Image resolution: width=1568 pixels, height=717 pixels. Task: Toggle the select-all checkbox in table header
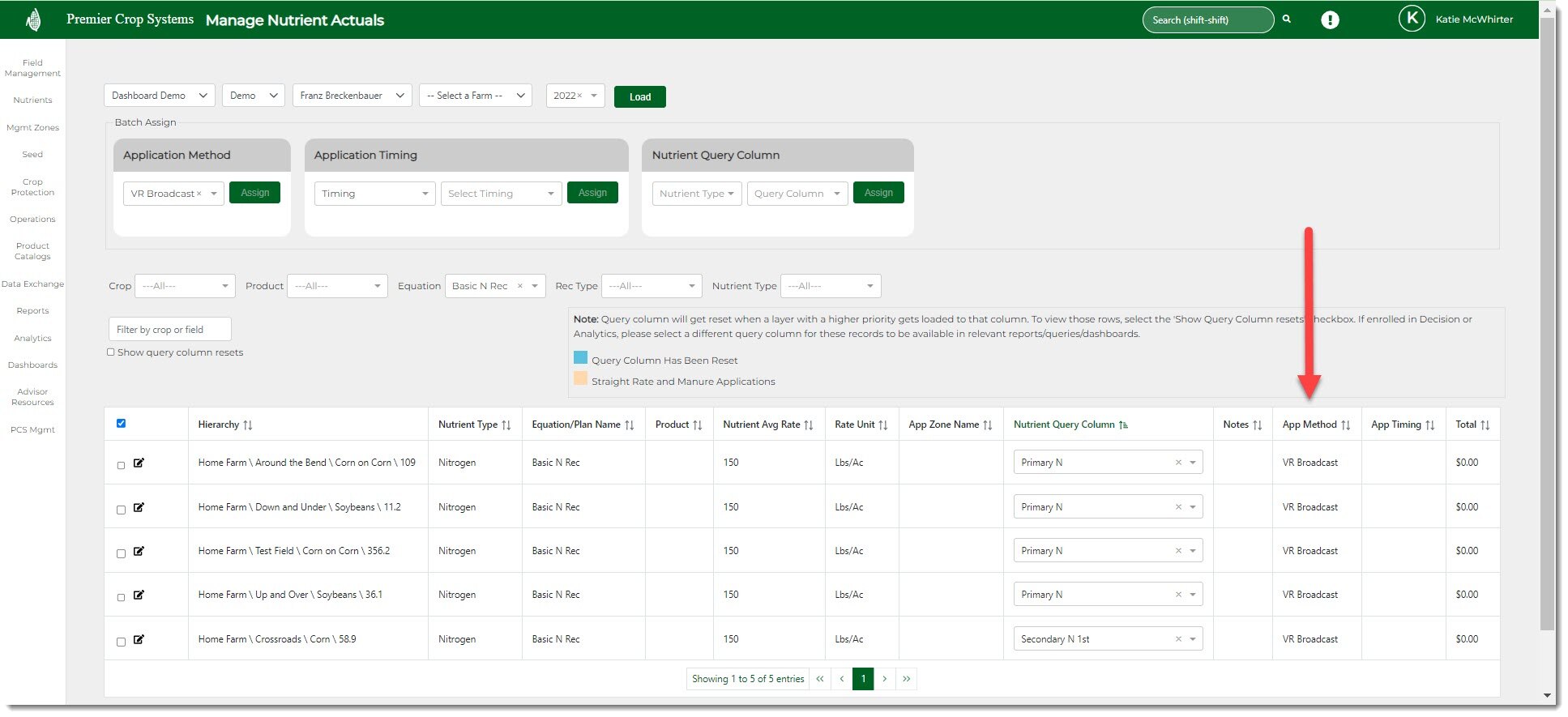pos(122,424)
